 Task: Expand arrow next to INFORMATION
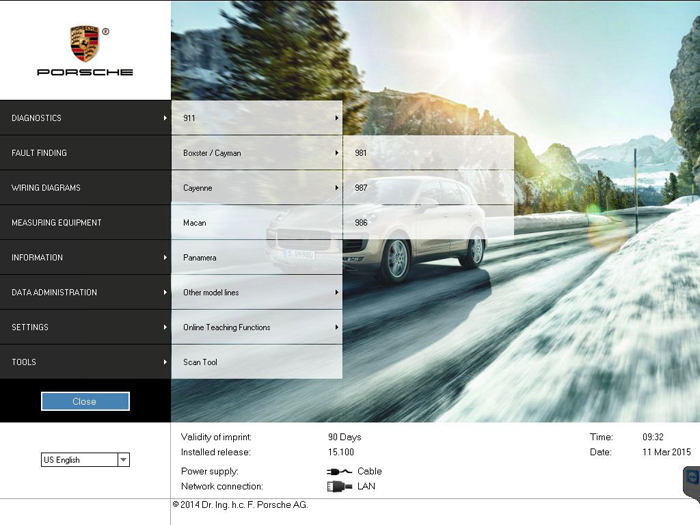[x=165, y=257]
